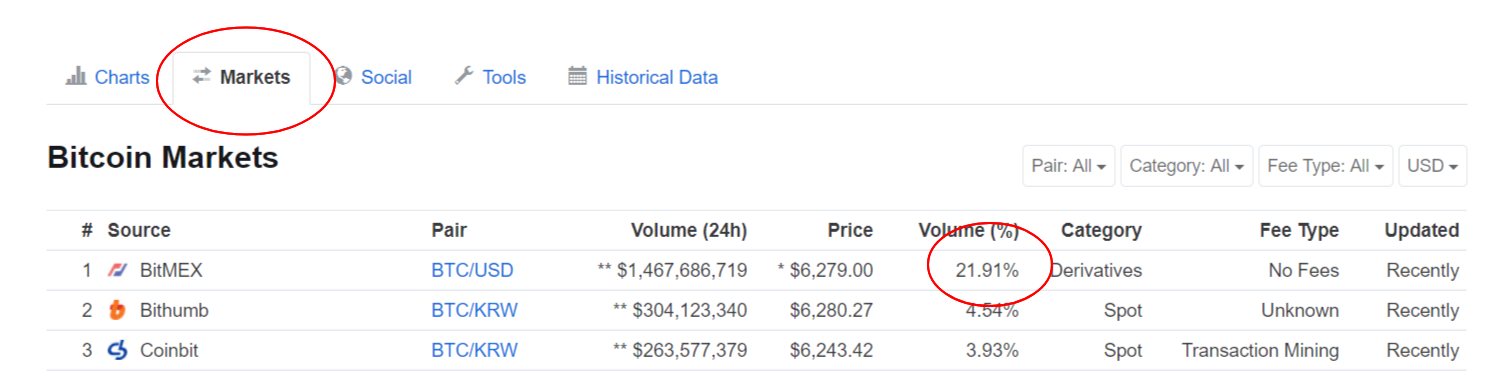
Task: Switch to the Charts tab
Action: pos(108,77)
